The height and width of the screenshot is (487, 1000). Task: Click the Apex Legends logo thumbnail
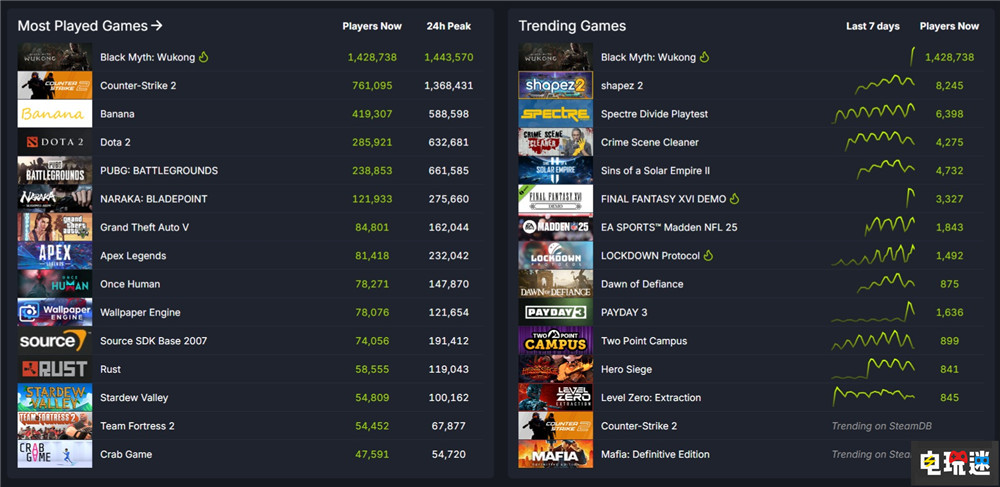pyautogui.click(x=54, y=256)
